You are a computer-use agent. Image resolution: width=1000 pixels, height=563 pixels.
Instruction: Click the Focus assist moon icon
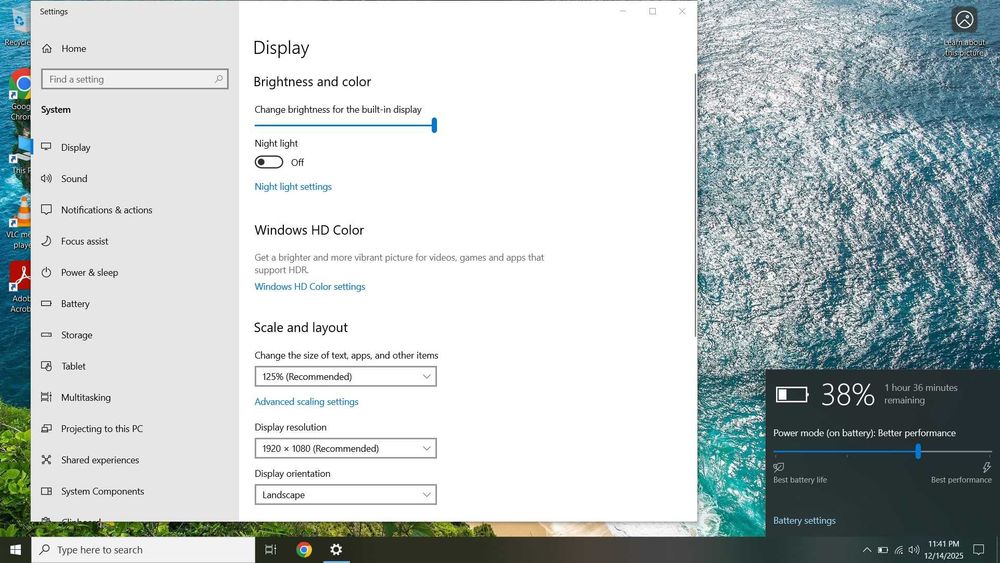click(x=47, y=241)
